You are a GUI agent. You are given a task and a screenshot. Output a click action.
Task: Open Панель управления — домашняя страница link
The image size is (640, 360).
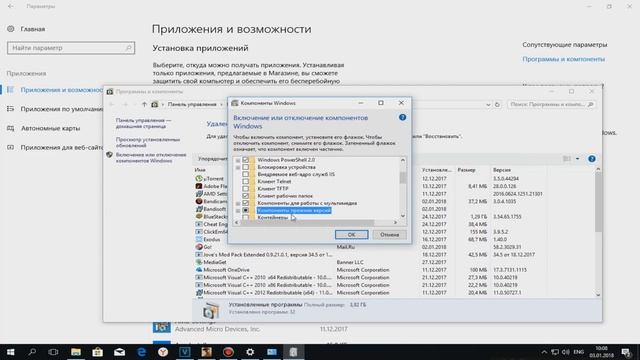point(143,123)
